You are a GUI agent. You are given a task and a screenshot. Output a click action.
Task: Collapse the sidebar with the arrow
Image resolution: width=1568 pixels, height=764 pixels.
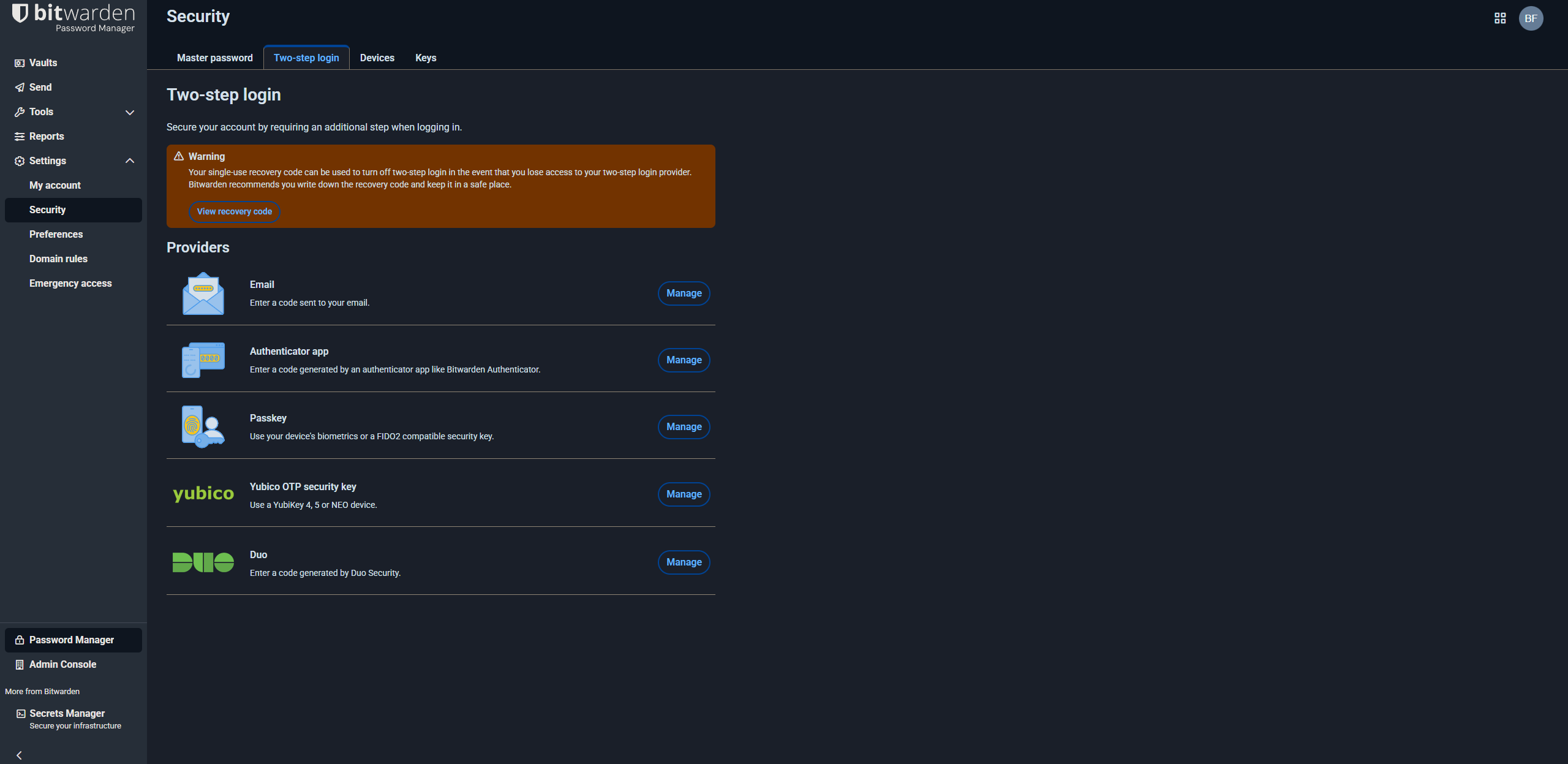point(19,755)
